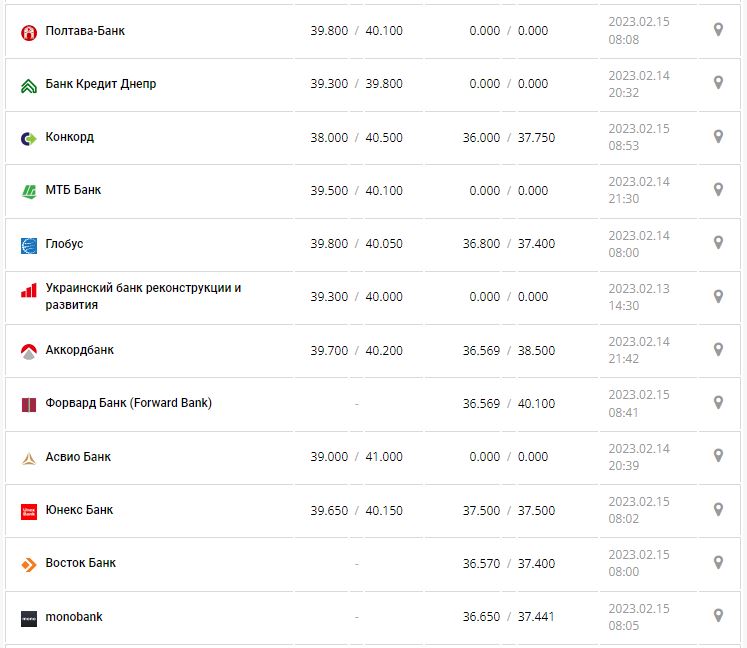Click the Банк Кредит Днепр logo icon
Viewport: 747px width, 648px height.
pyautogui.click(x=29, y=85)
